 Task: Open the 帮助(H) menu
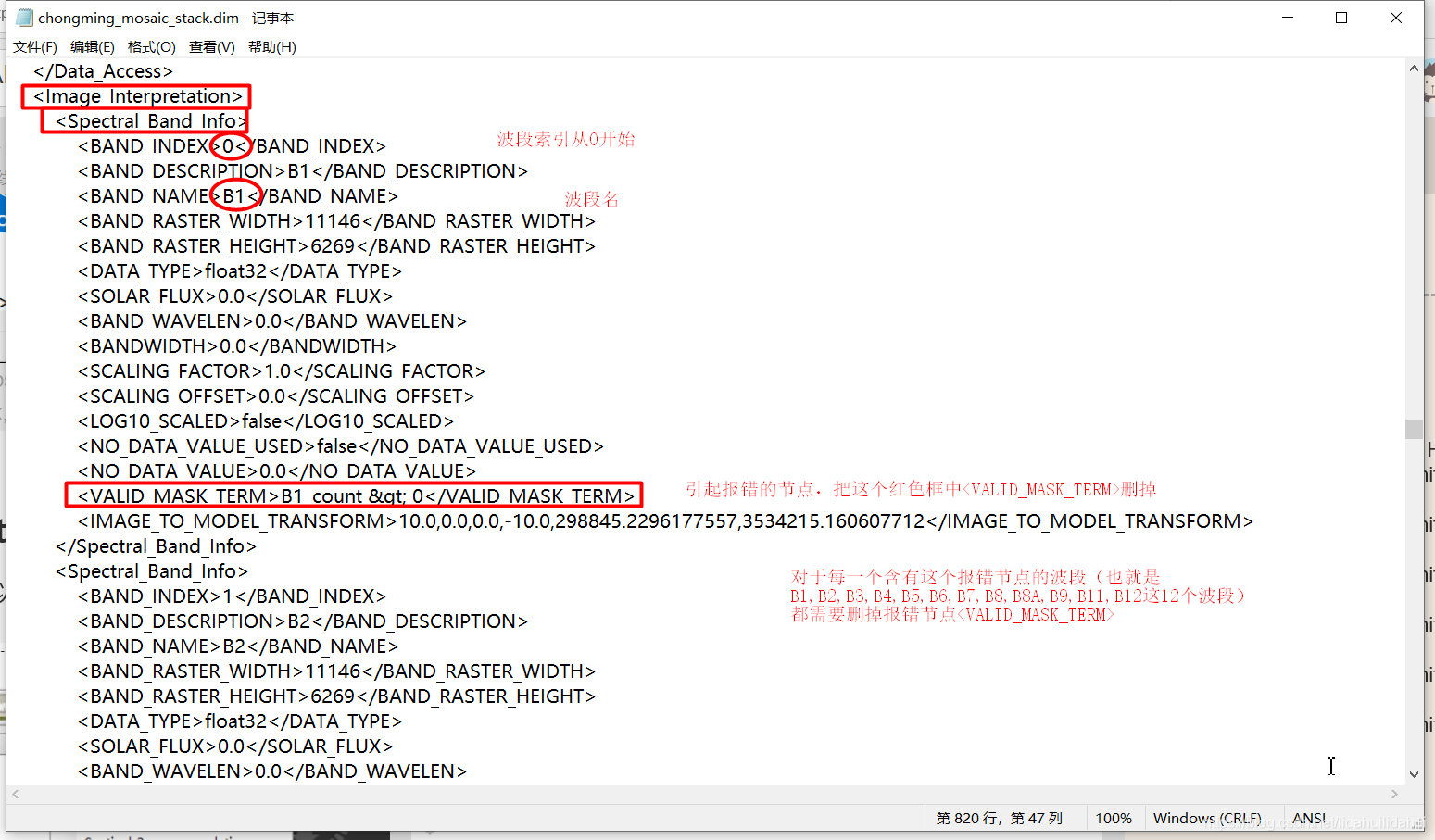[x=271, y=46]
